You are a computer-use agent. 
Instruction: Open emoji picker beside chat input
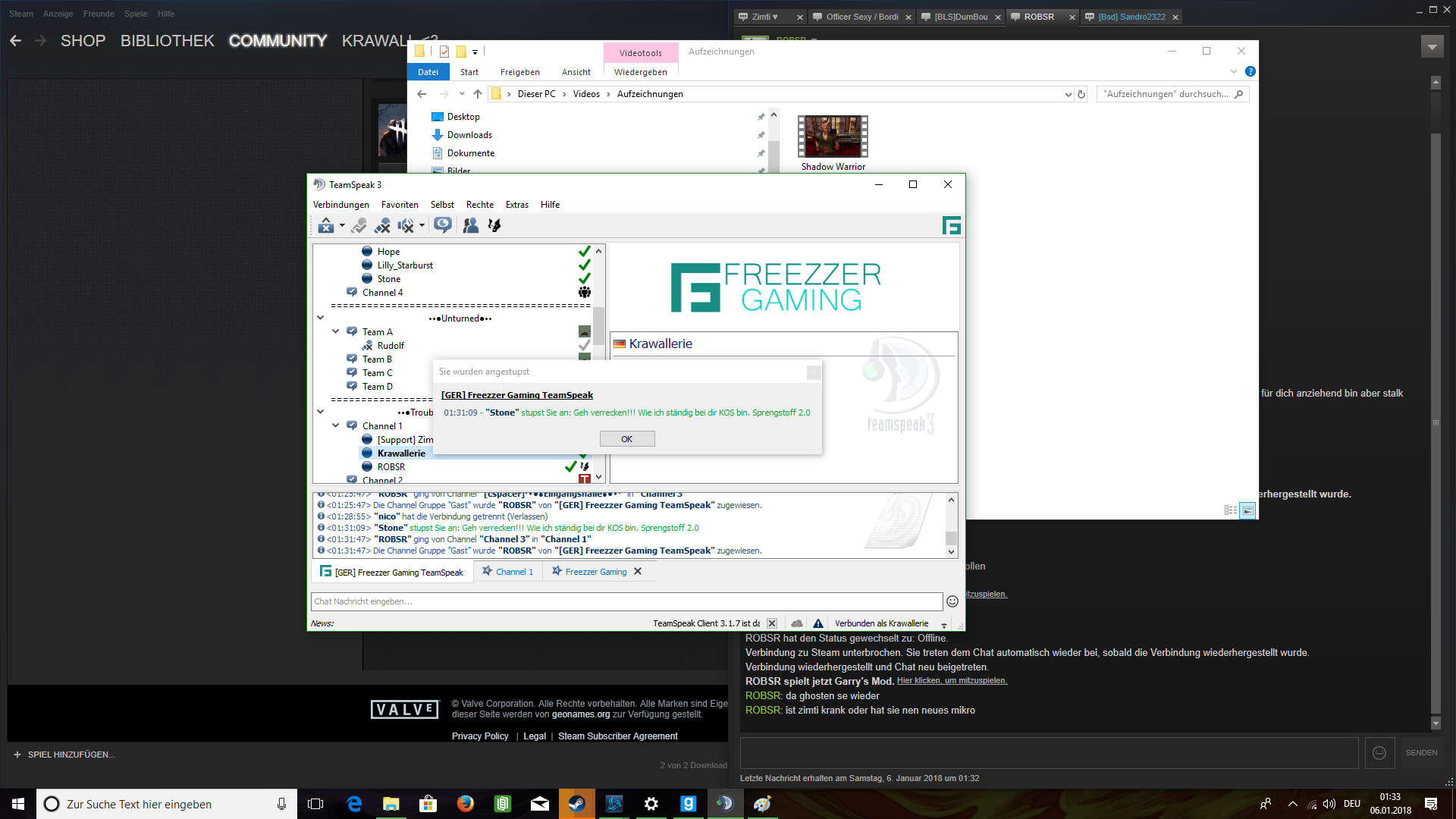(952, 601)
